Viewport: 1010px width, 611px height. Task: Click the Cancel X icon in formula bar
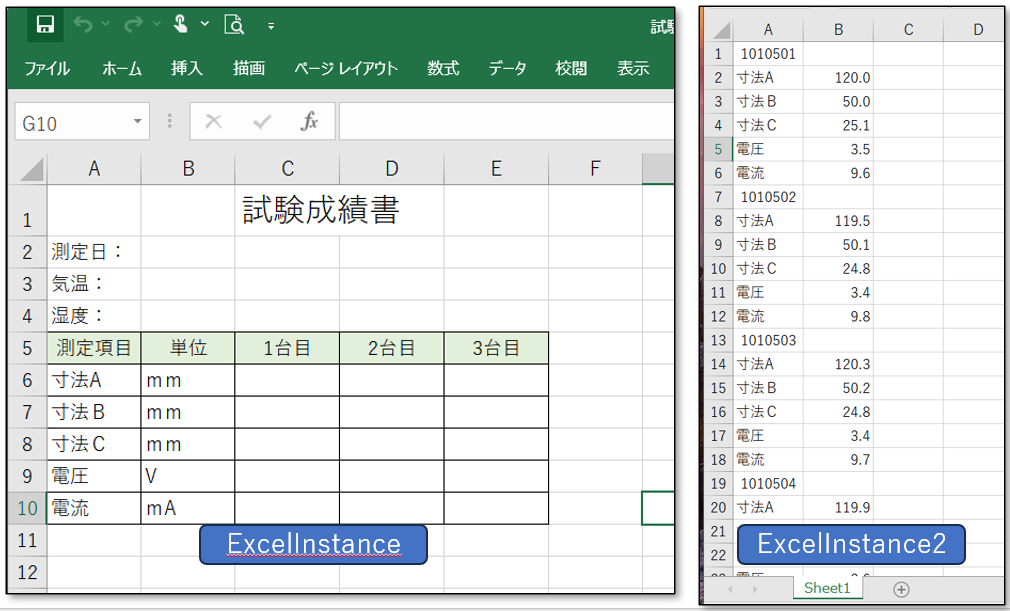[x=213, y=122]
